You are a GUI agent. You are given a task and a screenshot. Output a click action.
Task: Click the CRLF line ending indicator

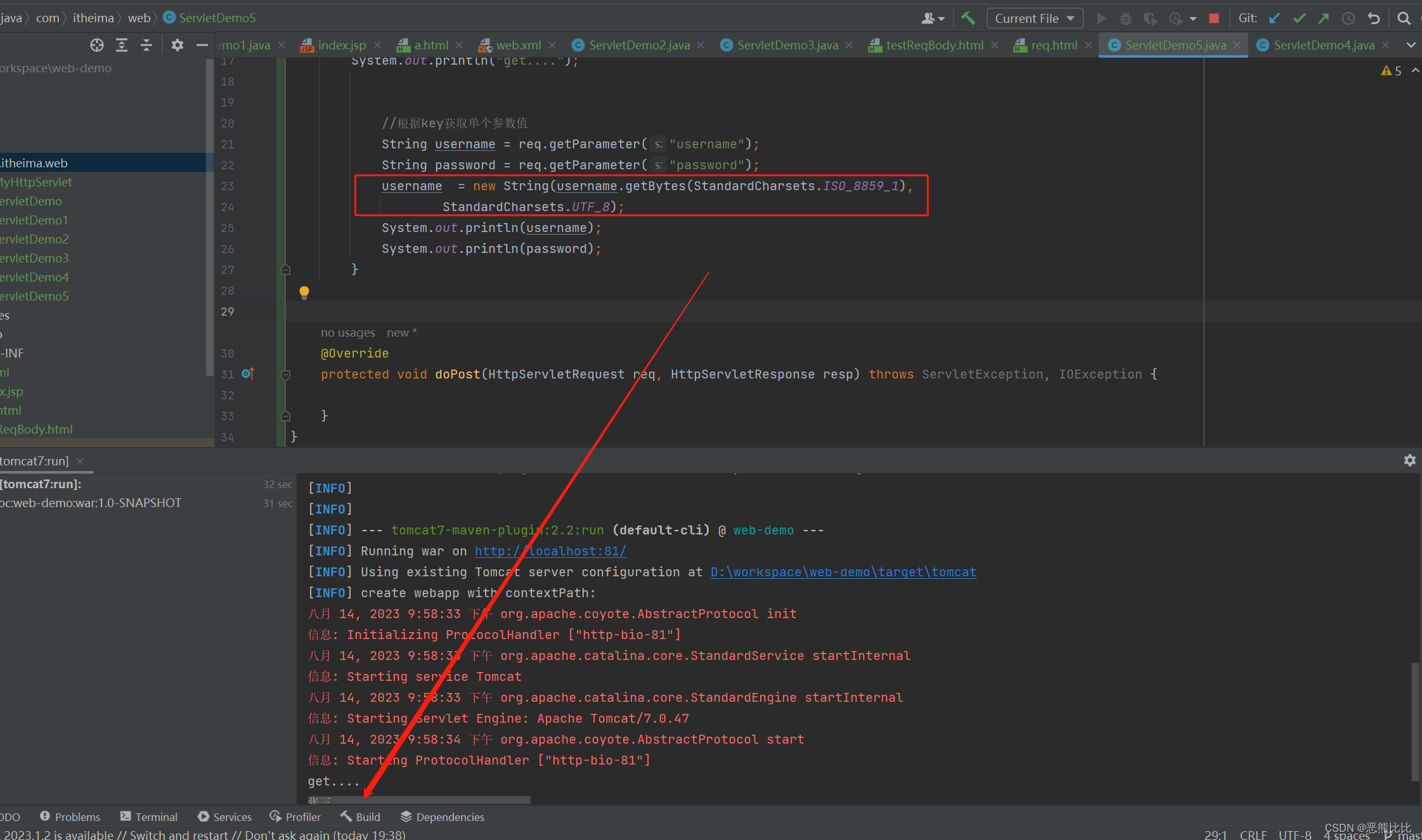(x=1263, y=833)
